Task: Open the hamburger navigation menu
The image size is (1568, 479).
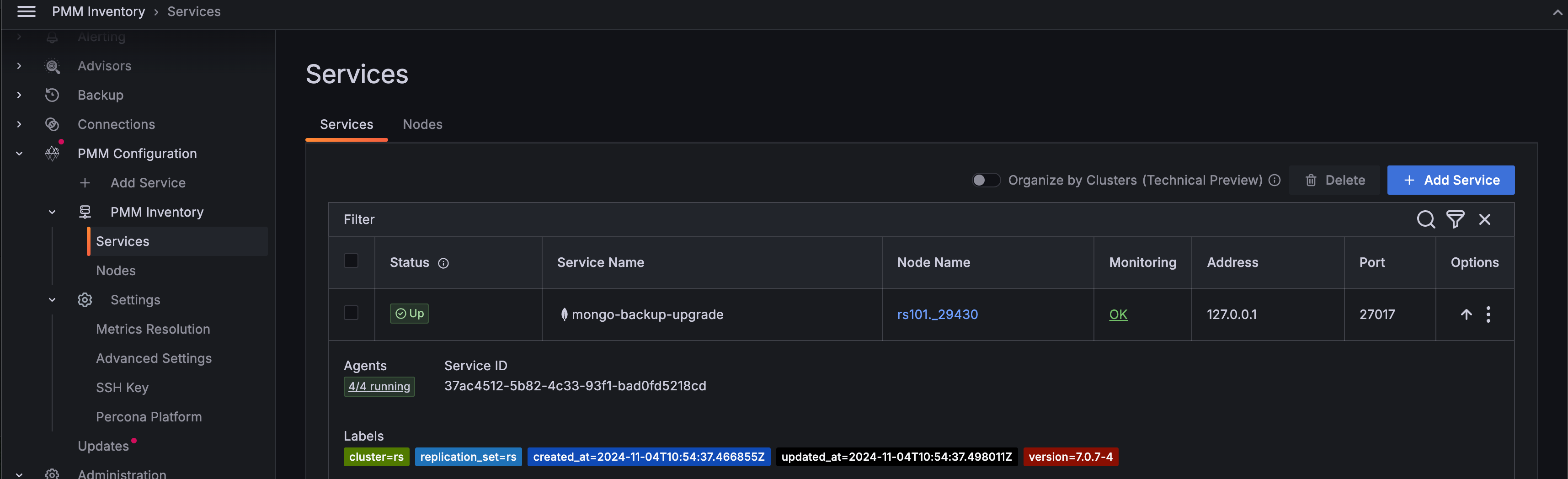Action: (26, 11)
